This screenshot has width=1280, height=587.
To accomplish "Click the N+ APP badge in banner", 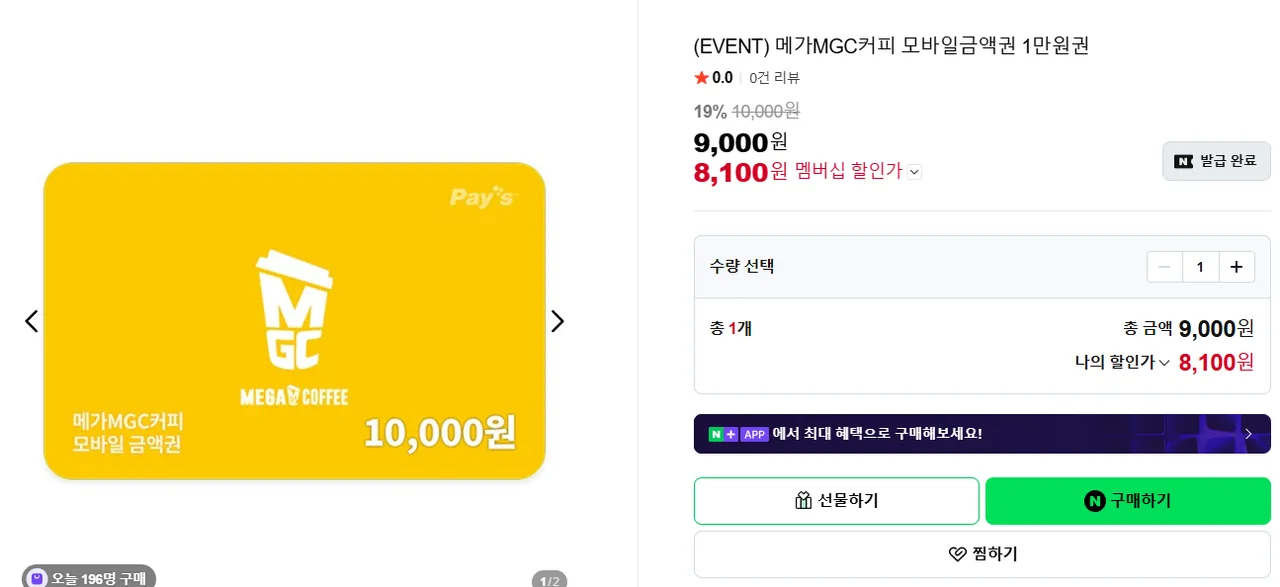I will pyautogui.click(x=738, y=434).
